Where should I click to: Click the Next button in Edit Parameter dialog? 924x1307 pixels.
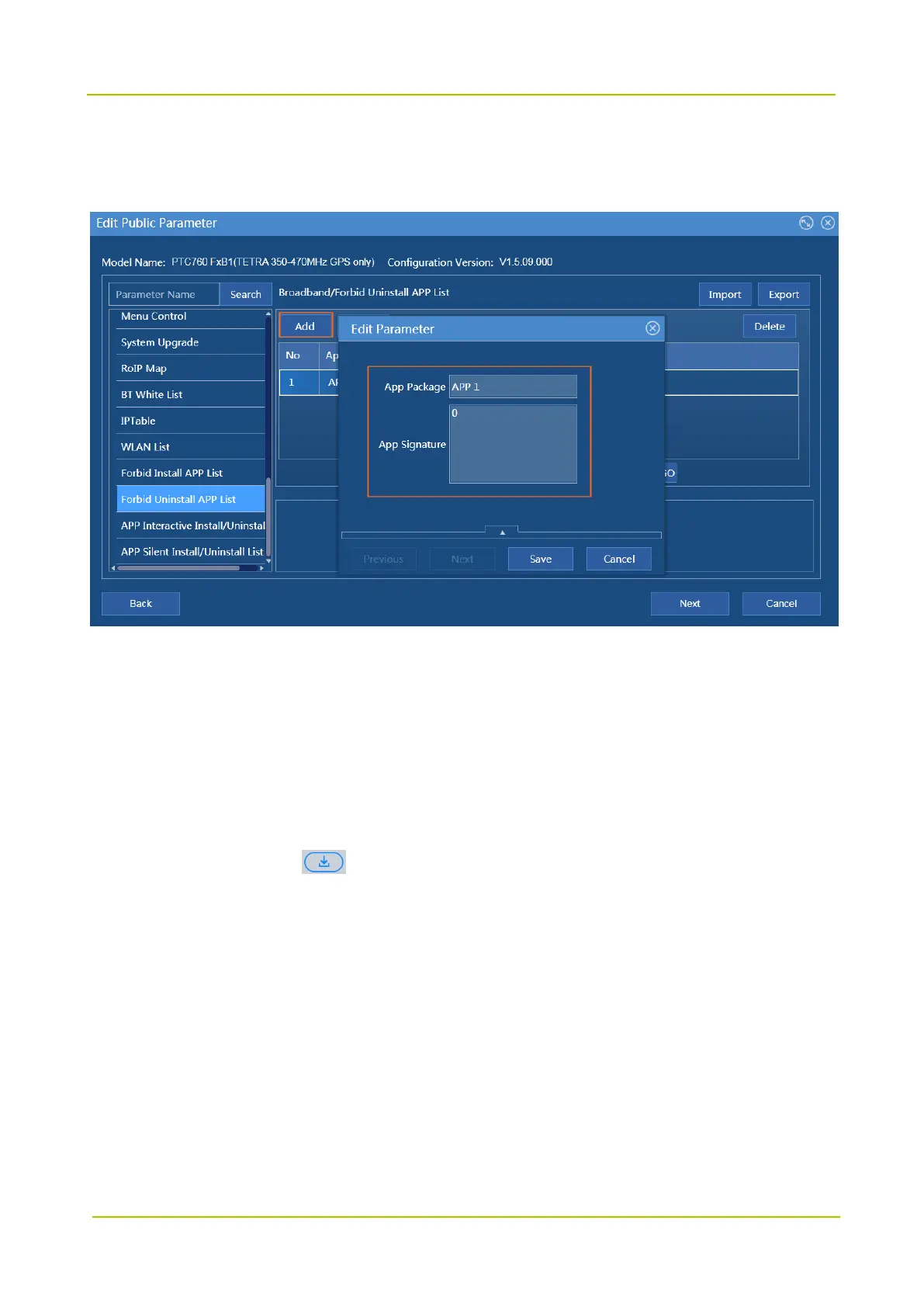pyautogui.click(x=462, y=559)
